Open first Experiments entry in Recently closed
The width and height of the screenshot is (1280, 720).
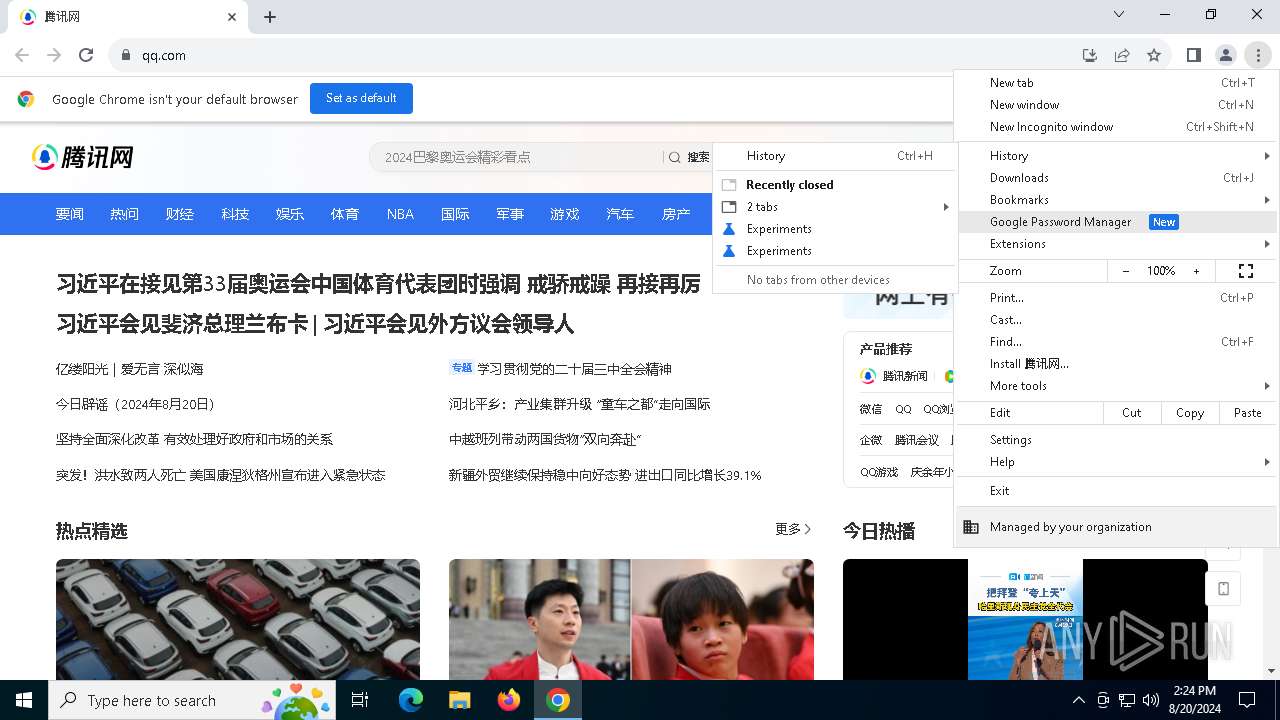tap(835, 229)
